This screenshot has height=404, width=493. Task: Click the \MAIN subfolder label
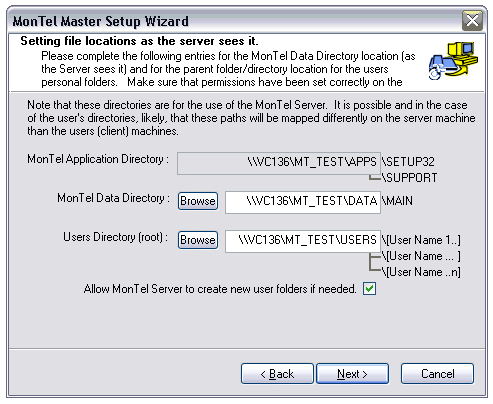pos(397,201)
